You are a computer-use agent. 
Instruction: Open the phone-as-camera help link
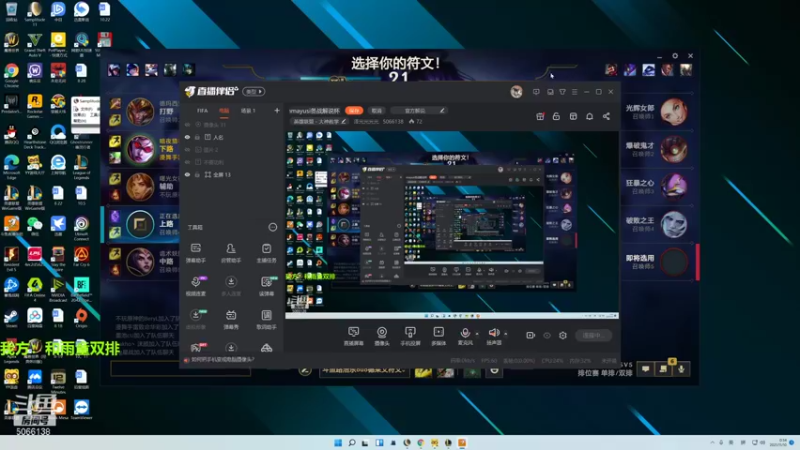click(x=222, y=360)
